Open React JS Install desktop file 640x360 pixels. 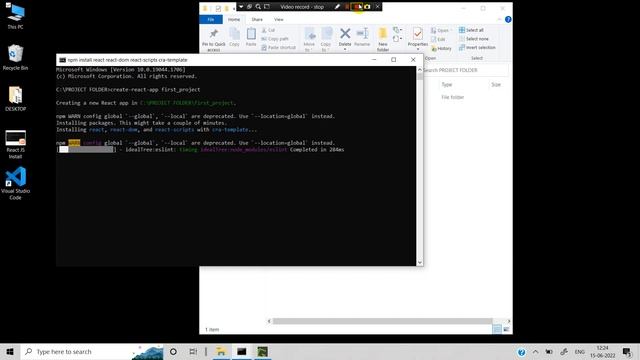tap(15, 144)
